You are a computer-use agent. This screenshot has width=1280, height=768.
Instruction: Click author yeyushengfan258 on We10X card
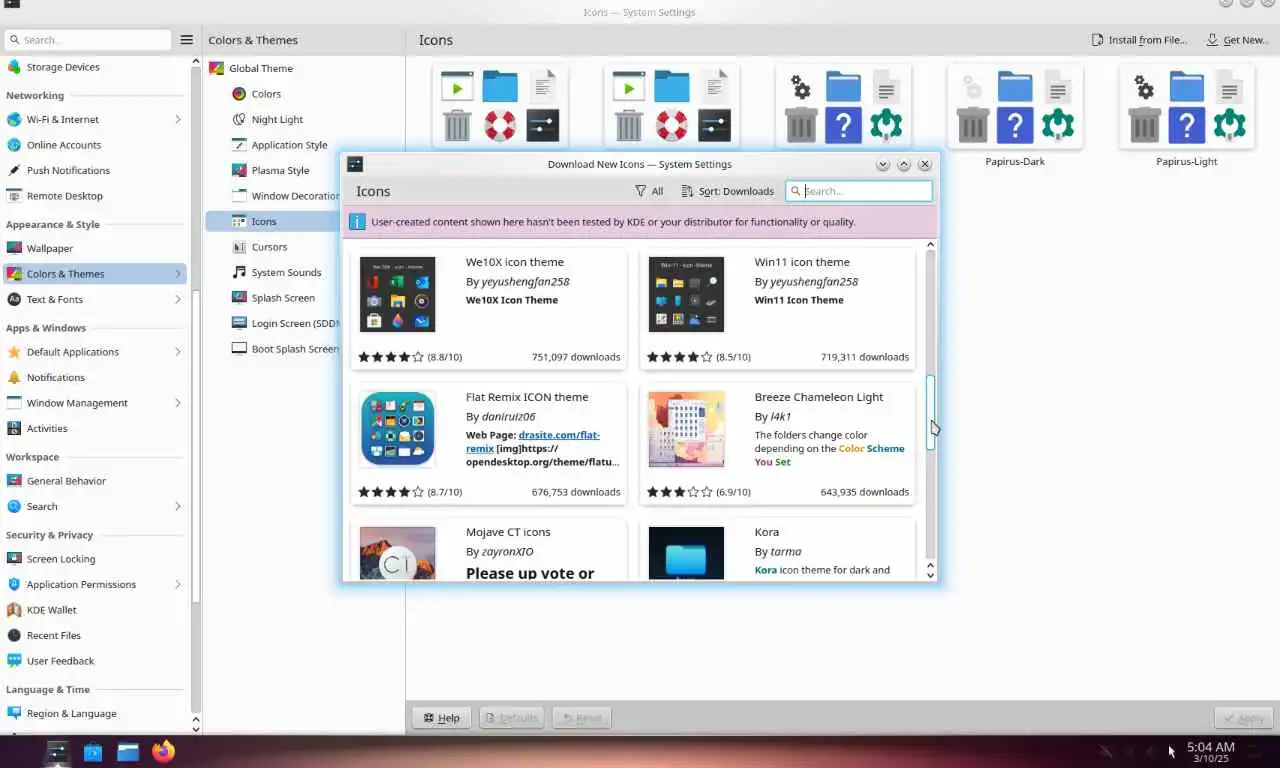point(525,282)
